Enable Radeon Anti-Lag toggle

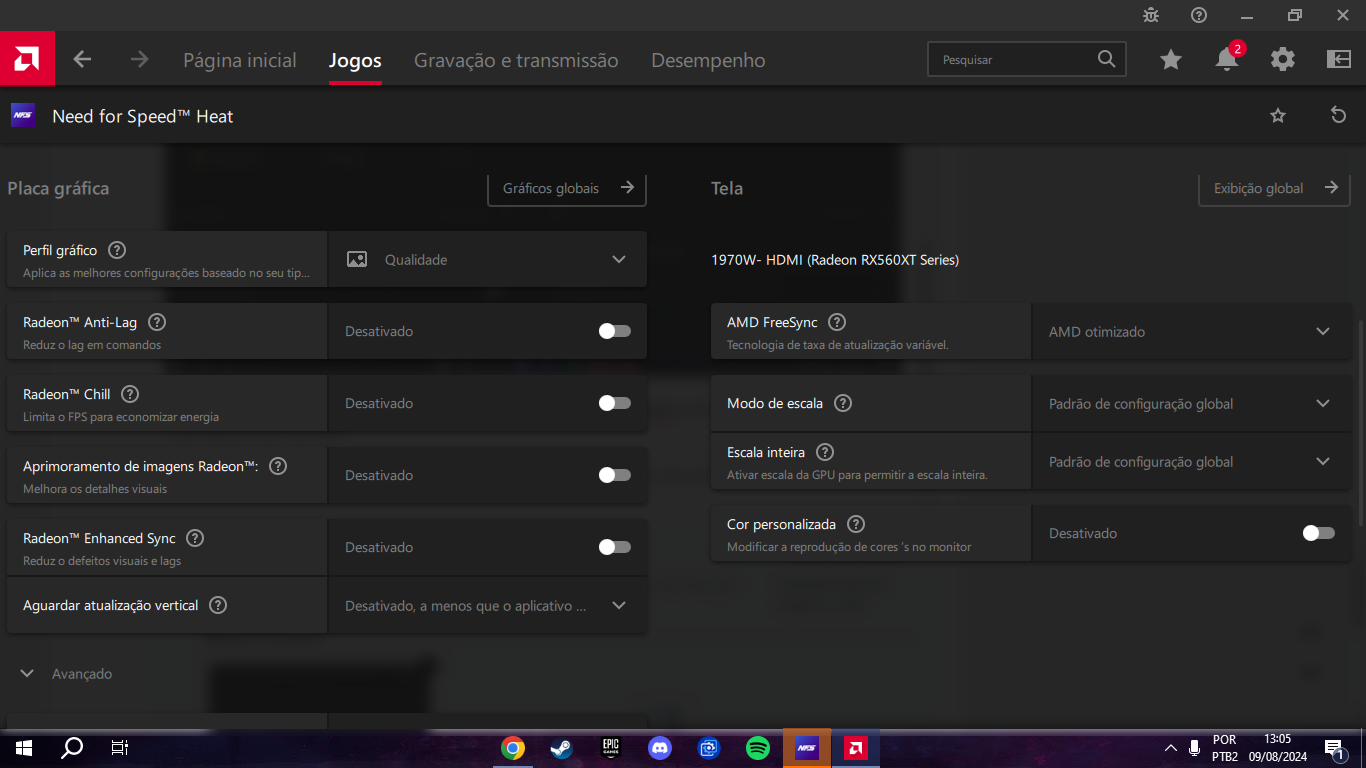(x=615, y=331)
